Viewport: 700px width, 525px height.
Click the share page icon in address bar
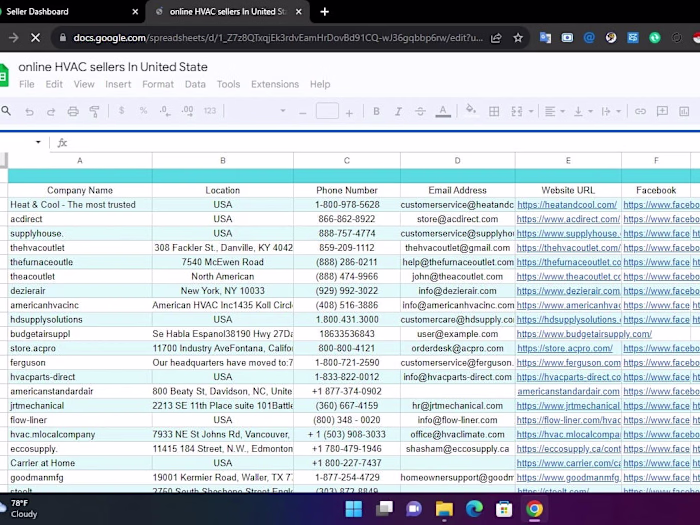[x=496, y=38]
